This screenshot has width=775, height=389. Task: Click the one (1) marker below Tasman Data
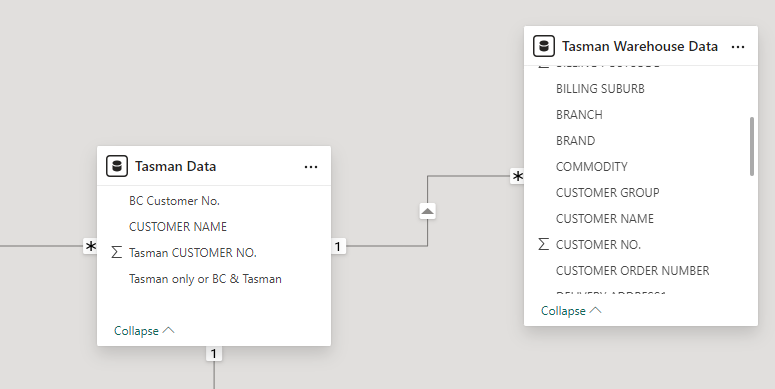coord(214,353)
